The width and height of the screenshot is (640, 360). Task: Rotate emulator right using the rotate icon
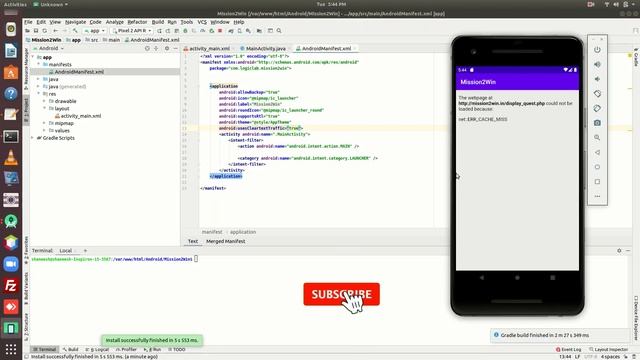point(597,108)
